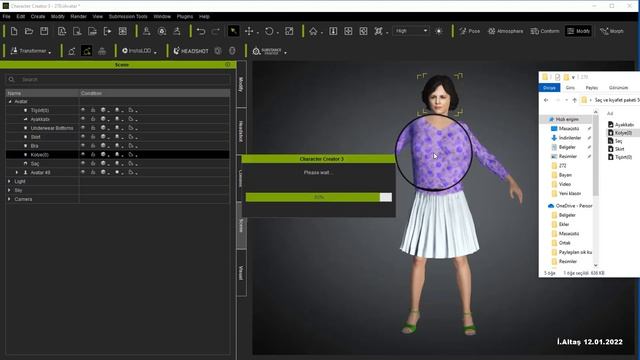Click the Home view icon
The height and width of the screenshot is (360, 640).
[313, 31]
